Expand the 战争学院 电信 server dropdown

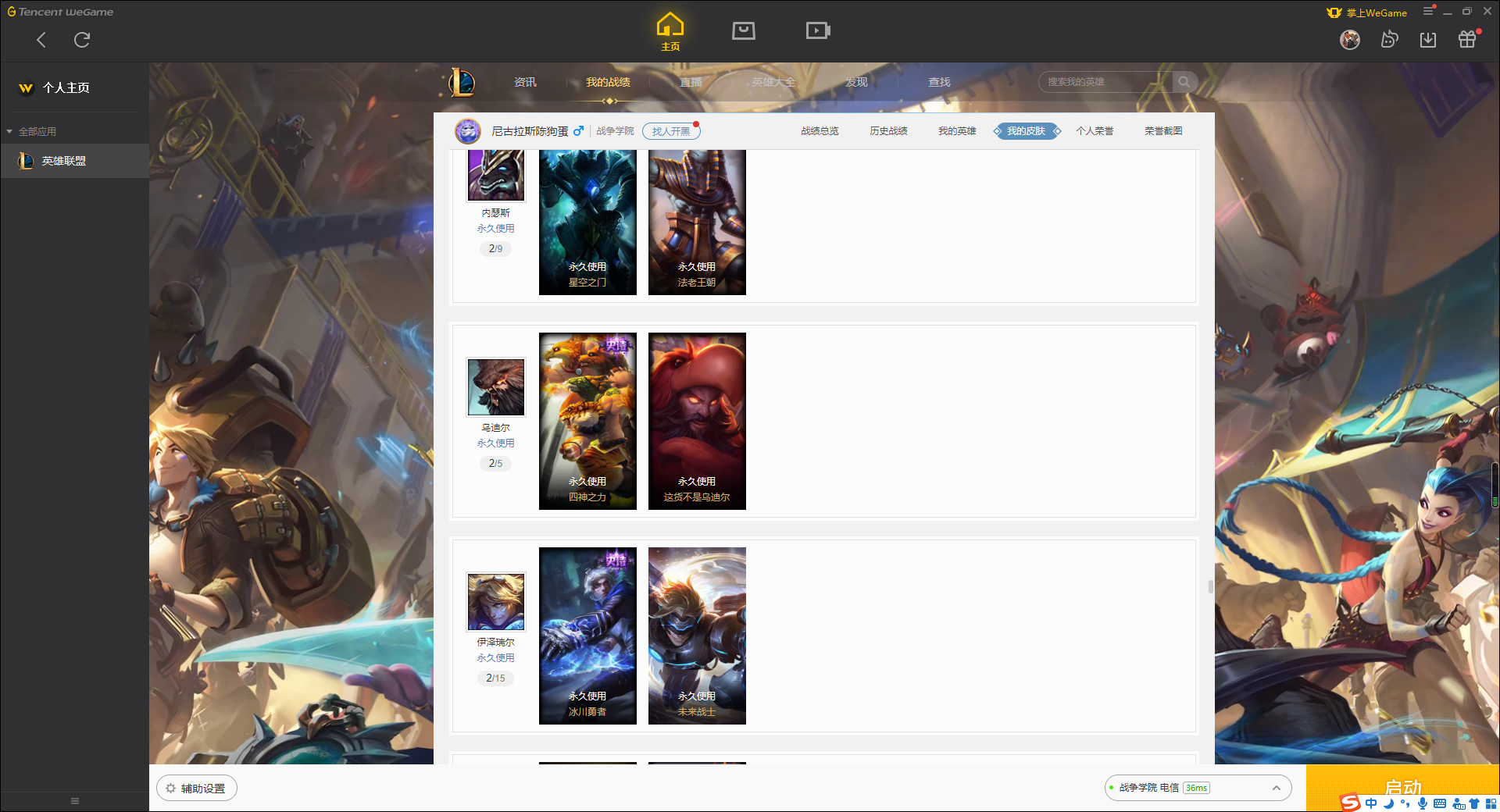(x=1198, y=788)
